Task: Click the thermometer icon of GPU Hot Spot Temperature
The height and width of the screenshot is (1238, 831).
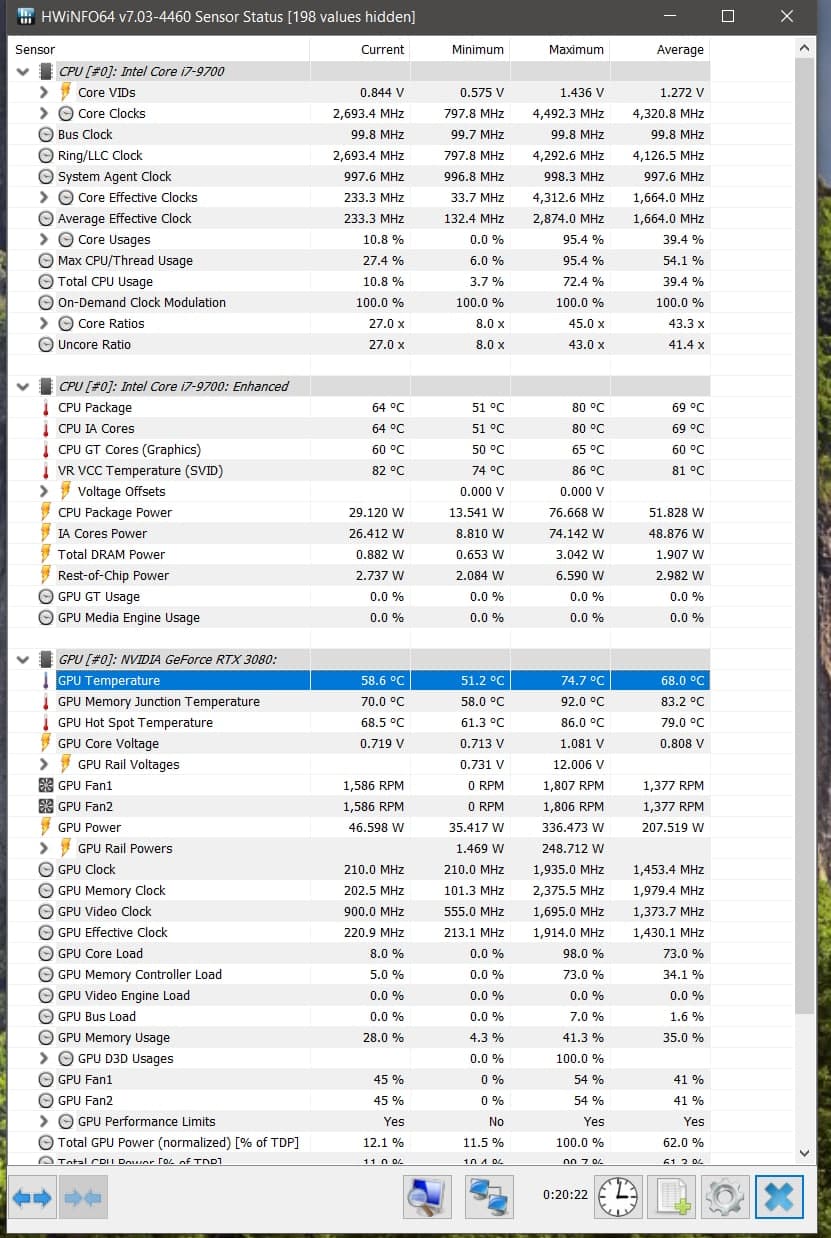Action: [46, 722]
